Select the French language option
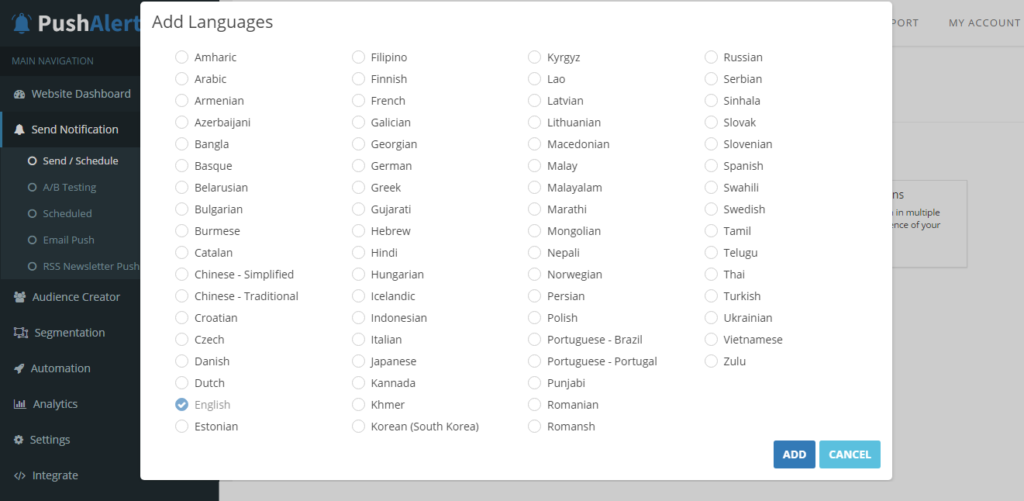Image resolution: width=1024 pixels, height=501 pixels. (x=359, y=101)
